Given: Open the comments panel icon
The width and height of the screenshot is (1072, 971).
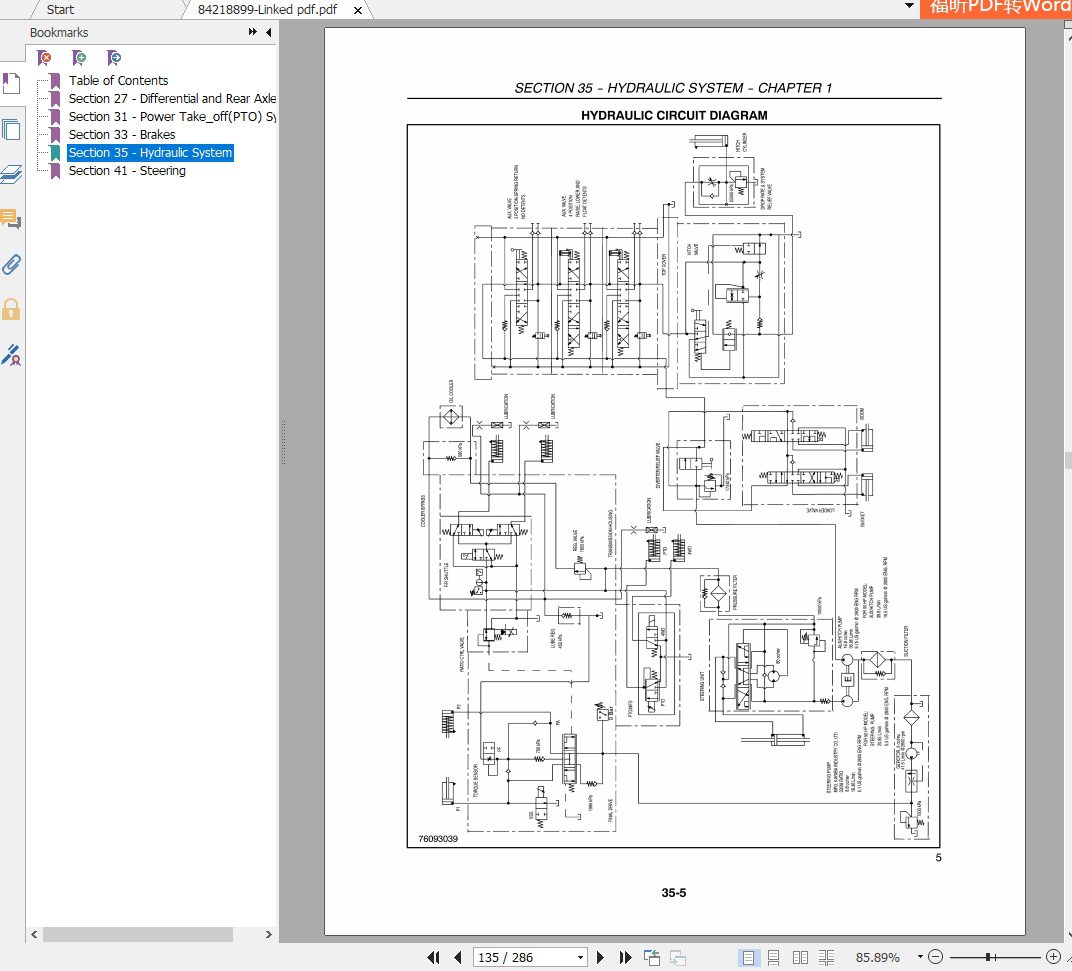Looking at the screenshot, I should (x=11, y=220).
